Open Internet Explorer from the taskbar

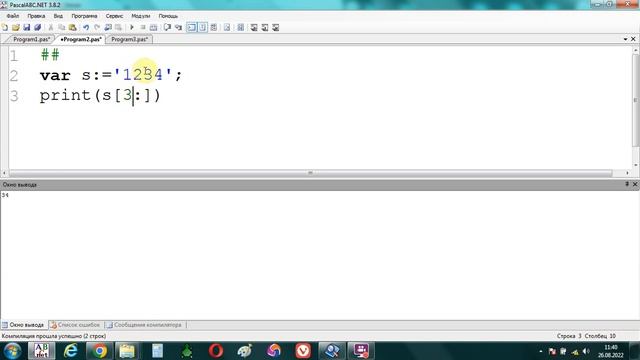tap(70, 351)
